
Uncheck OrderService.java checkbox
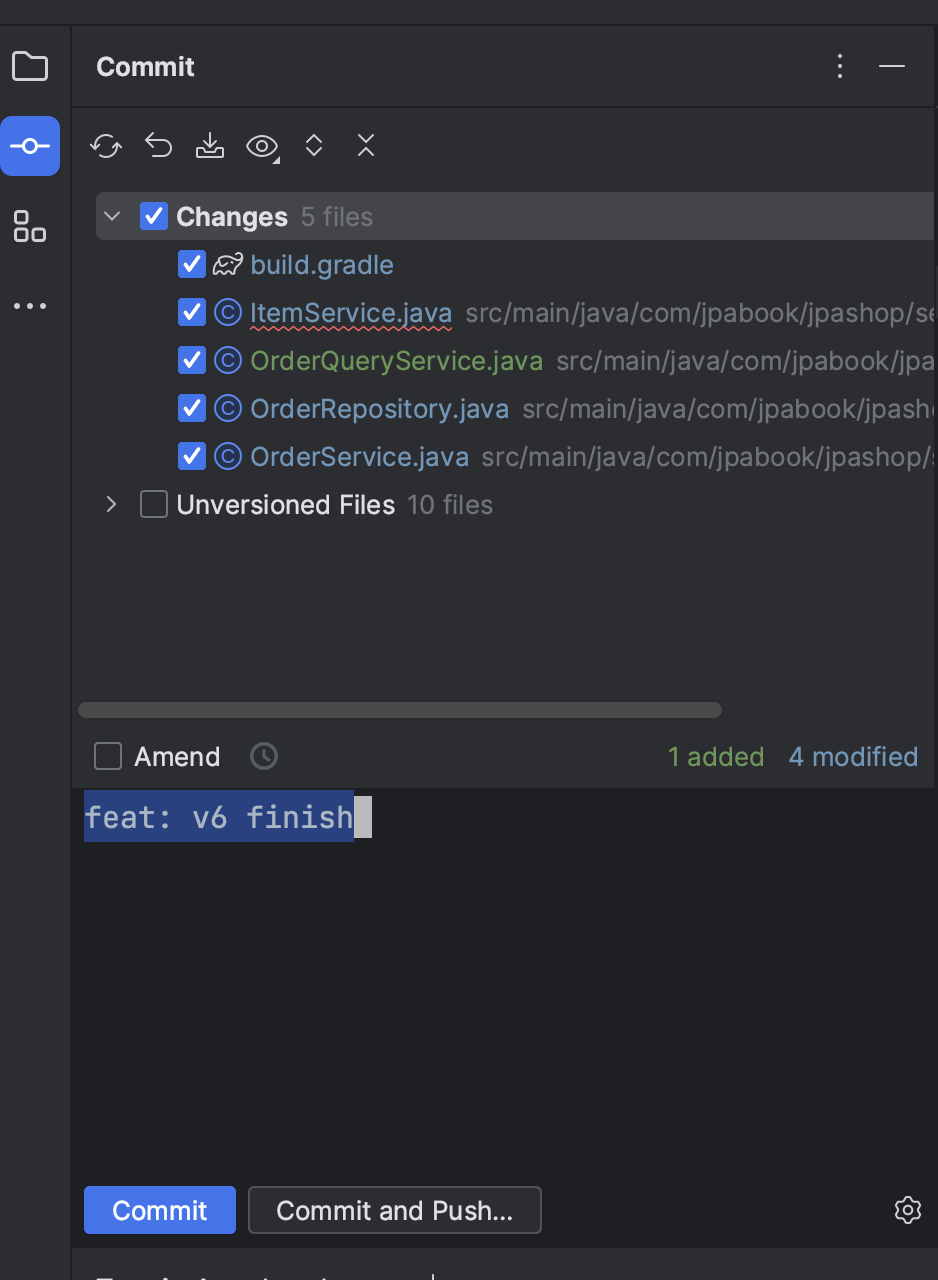click(x=191, y=457)
